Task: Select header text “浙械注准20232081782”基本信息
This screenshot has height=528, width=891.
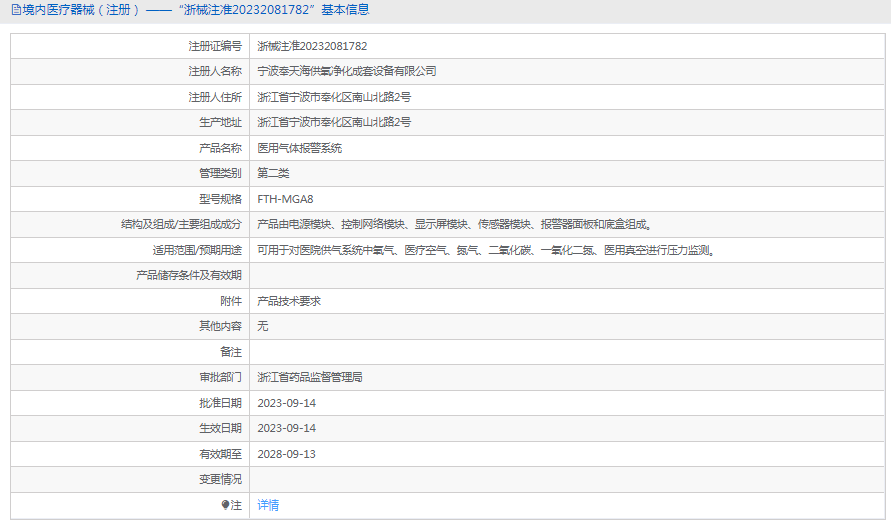Action: (x=276, y=10)
